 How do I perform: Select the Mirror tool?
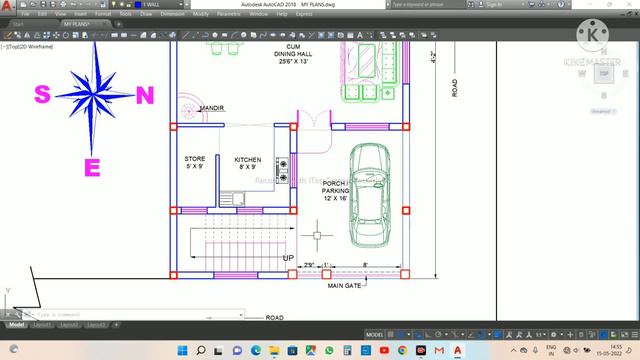tap(27, 36)
